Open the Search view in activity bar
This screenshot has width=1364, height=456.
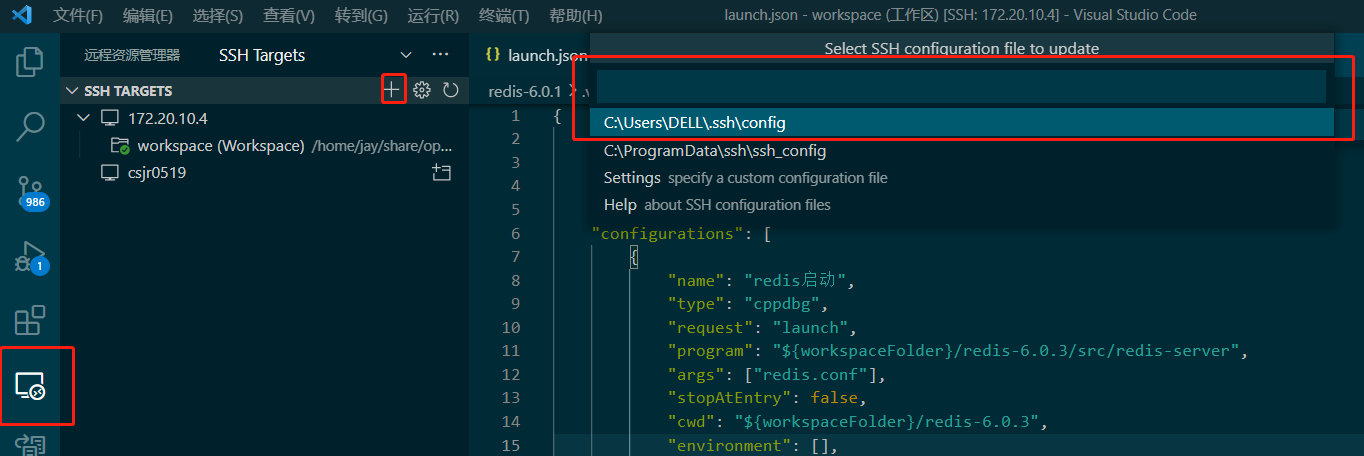tap(30, 126)
